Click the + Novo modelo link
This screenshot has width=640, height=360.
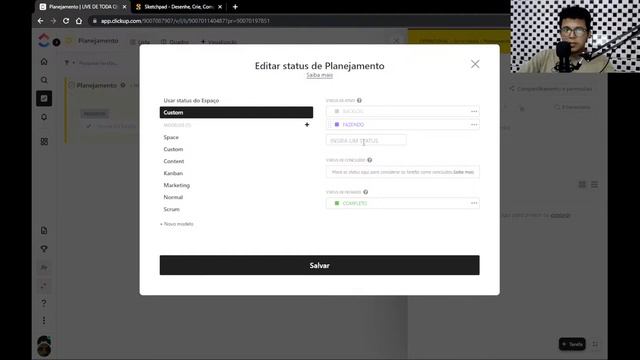click(x=177, y=224)
